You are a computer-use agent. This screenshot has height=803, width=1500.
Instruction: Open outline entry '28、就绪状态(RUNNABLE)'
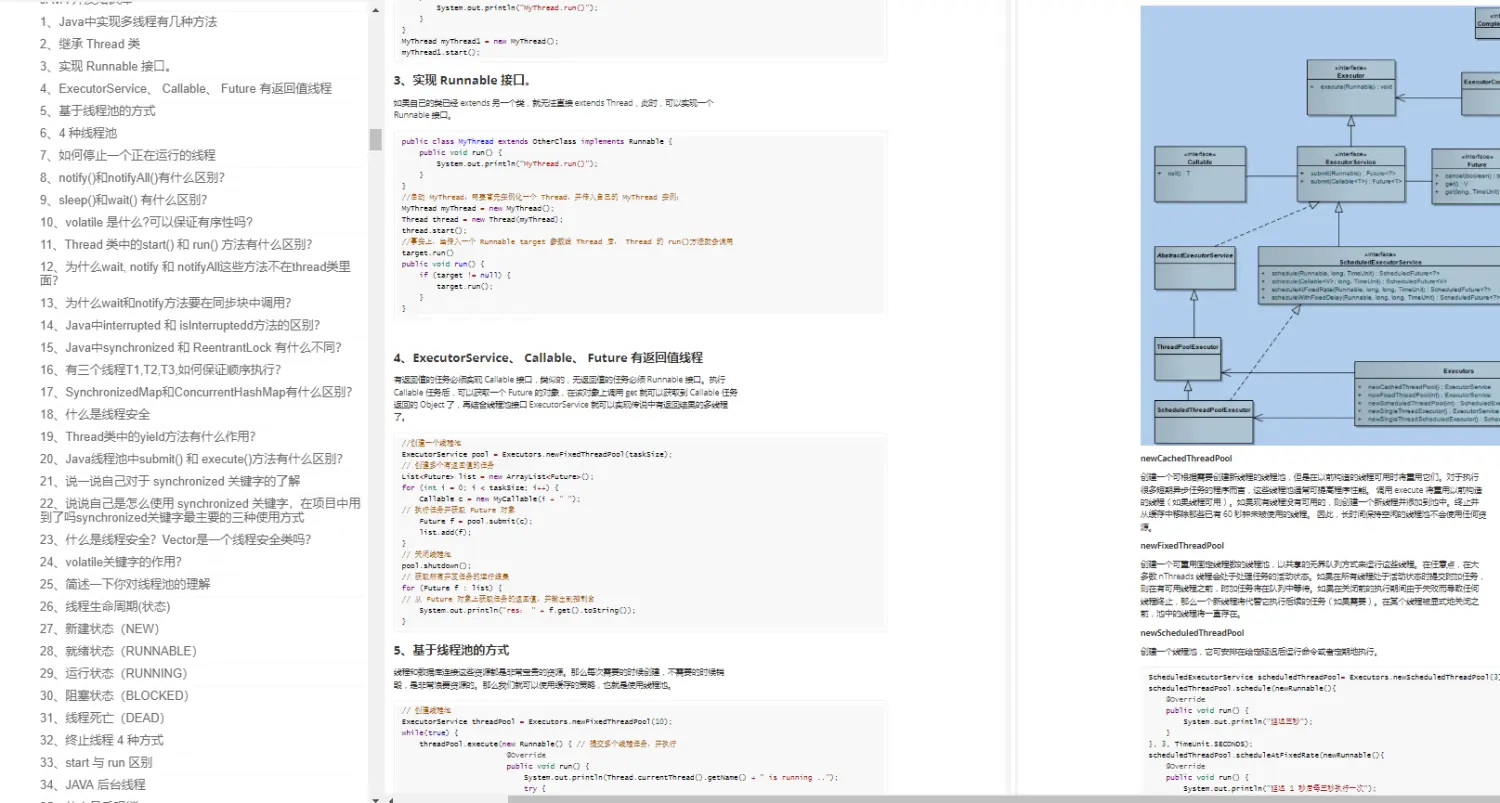119,650
